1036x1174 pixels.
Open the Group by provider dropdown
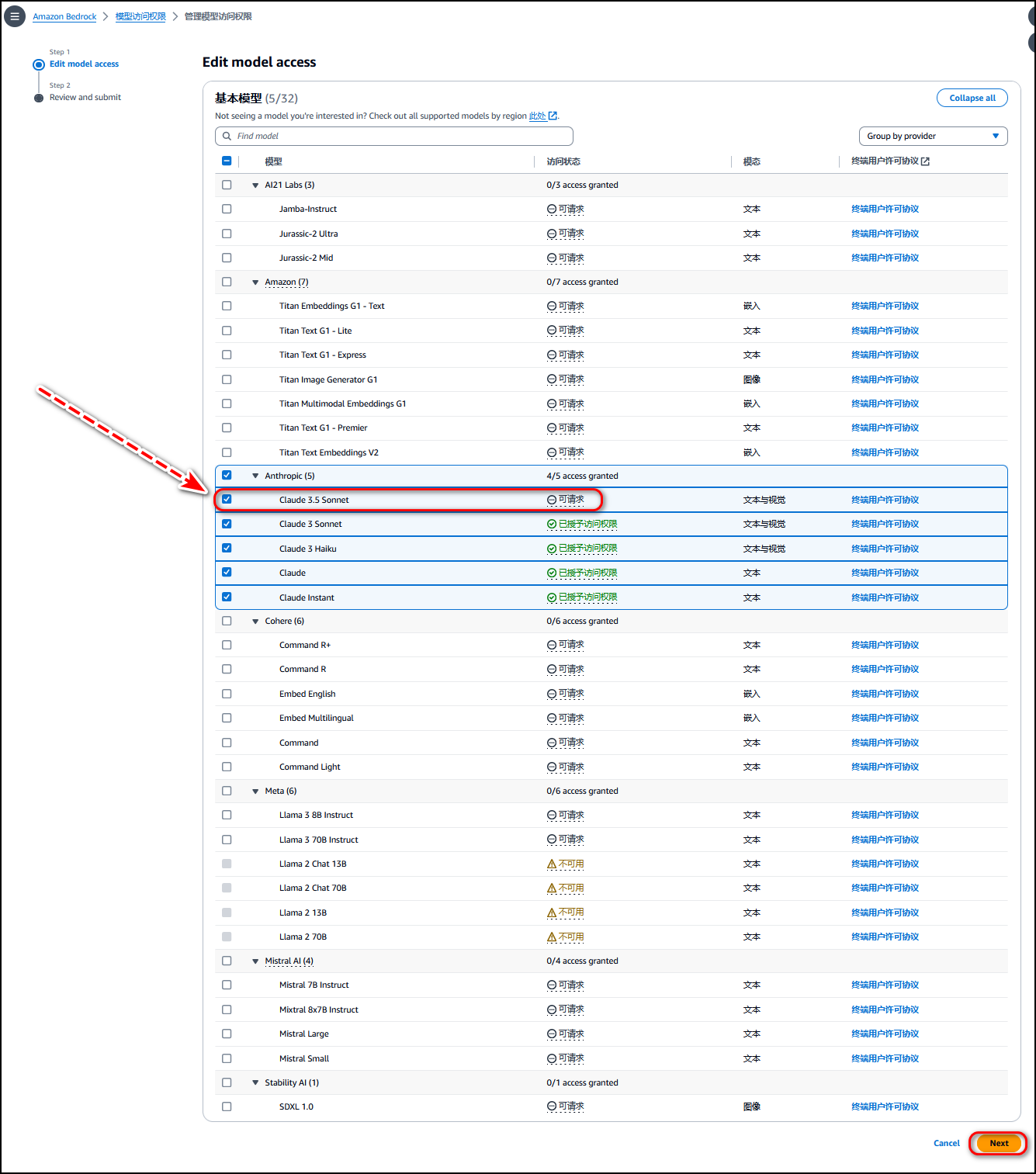click(933, 136)
